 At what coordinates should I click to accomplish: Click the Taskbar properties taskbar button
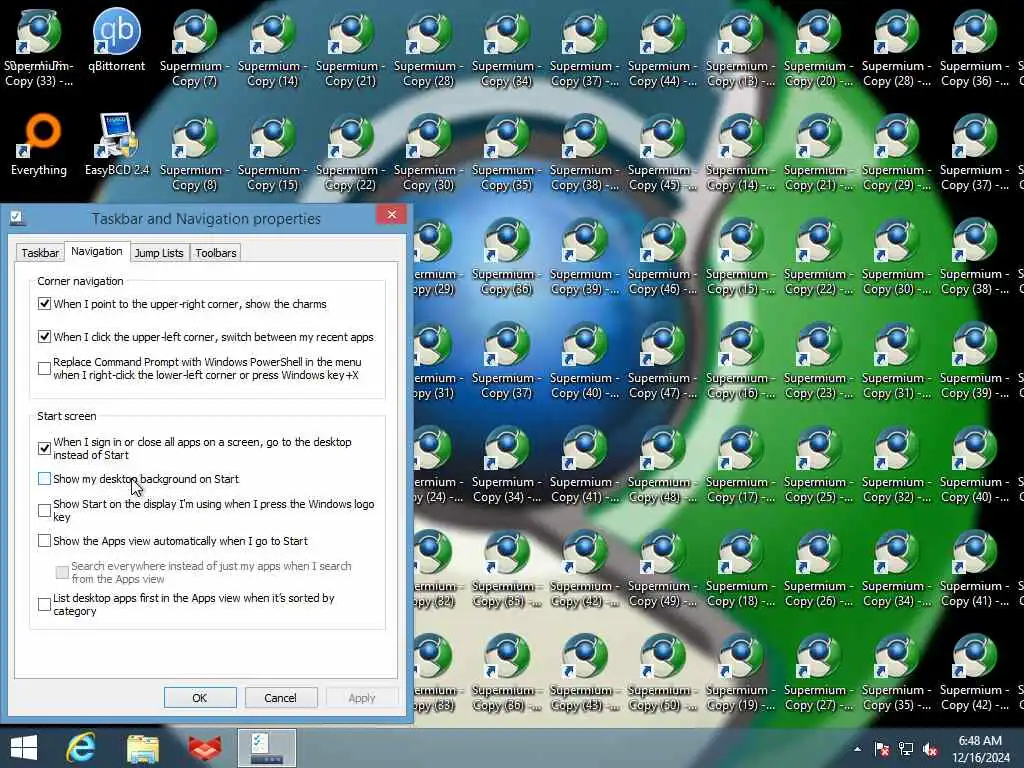[x=266, y=748]
